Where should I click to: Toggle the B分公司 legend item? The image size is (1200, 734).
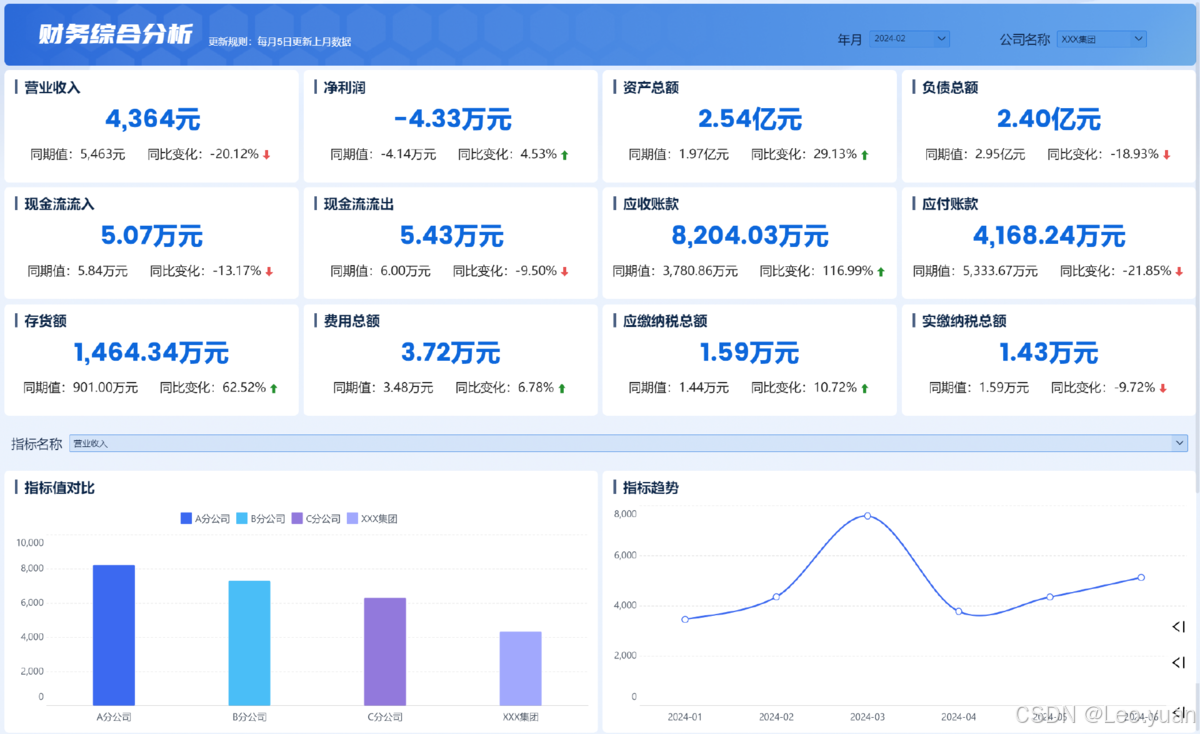pos(262,518)
